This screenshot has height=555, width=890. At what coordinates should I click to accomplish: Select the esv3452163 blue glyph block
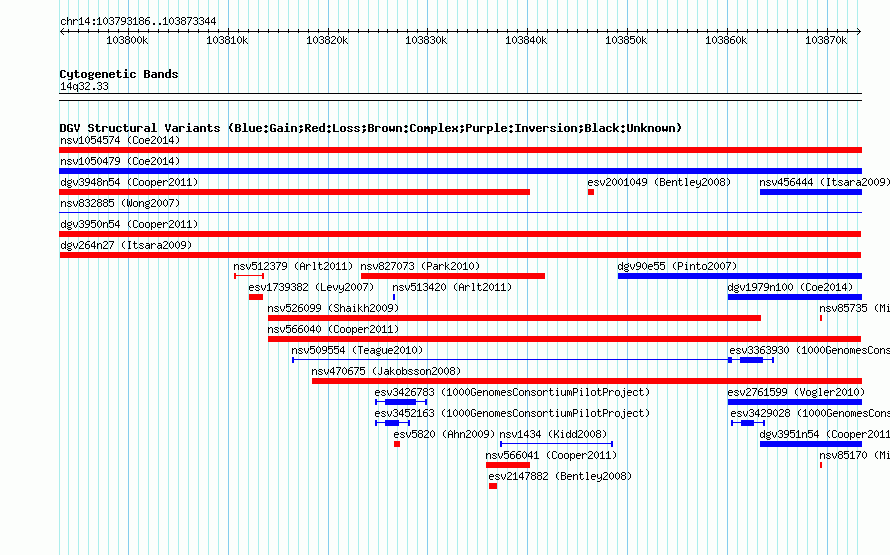click(x=392, y=423)
